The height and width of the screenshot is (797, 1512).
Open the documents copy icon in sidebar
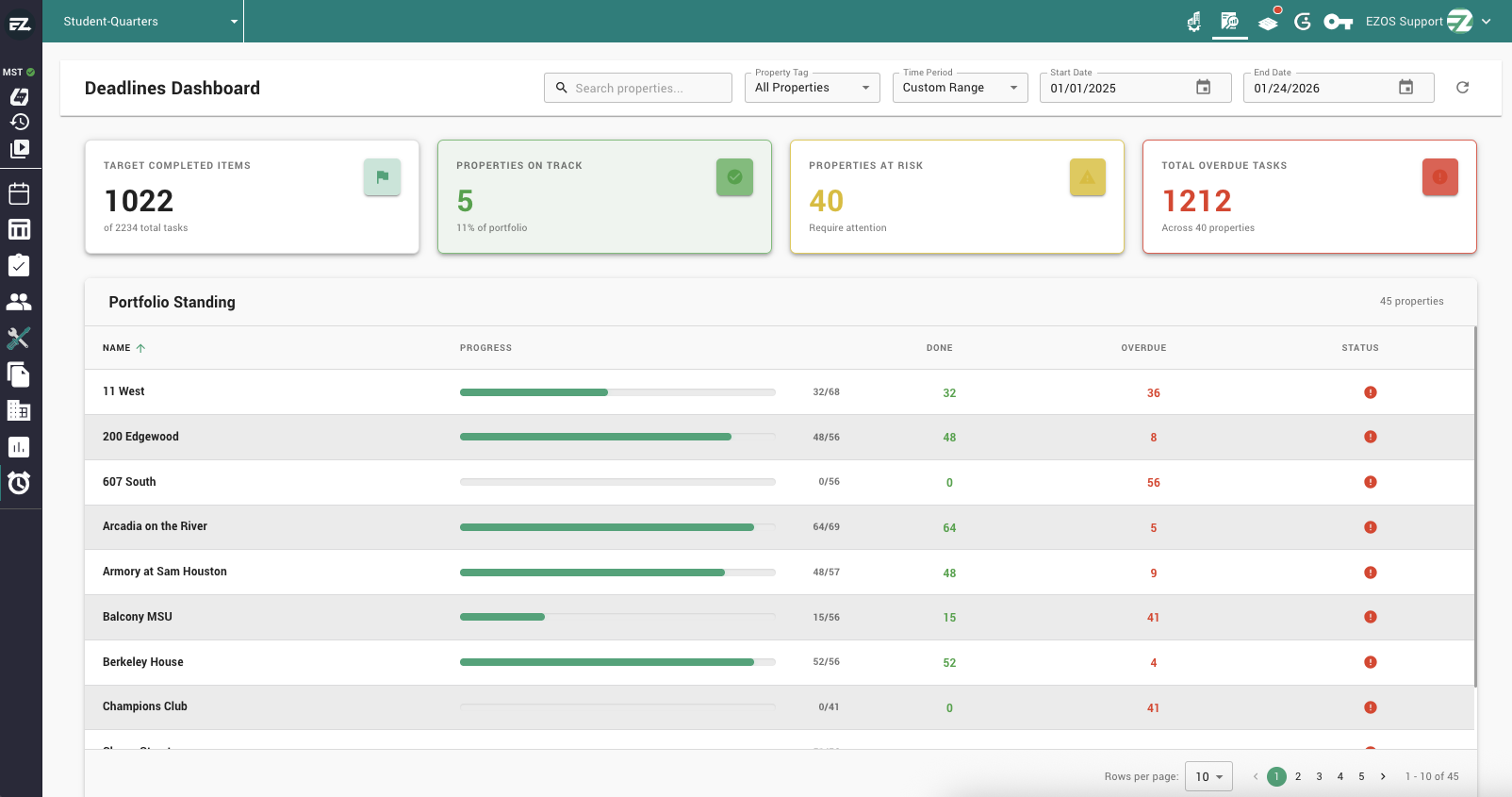(x=19, y=374)
